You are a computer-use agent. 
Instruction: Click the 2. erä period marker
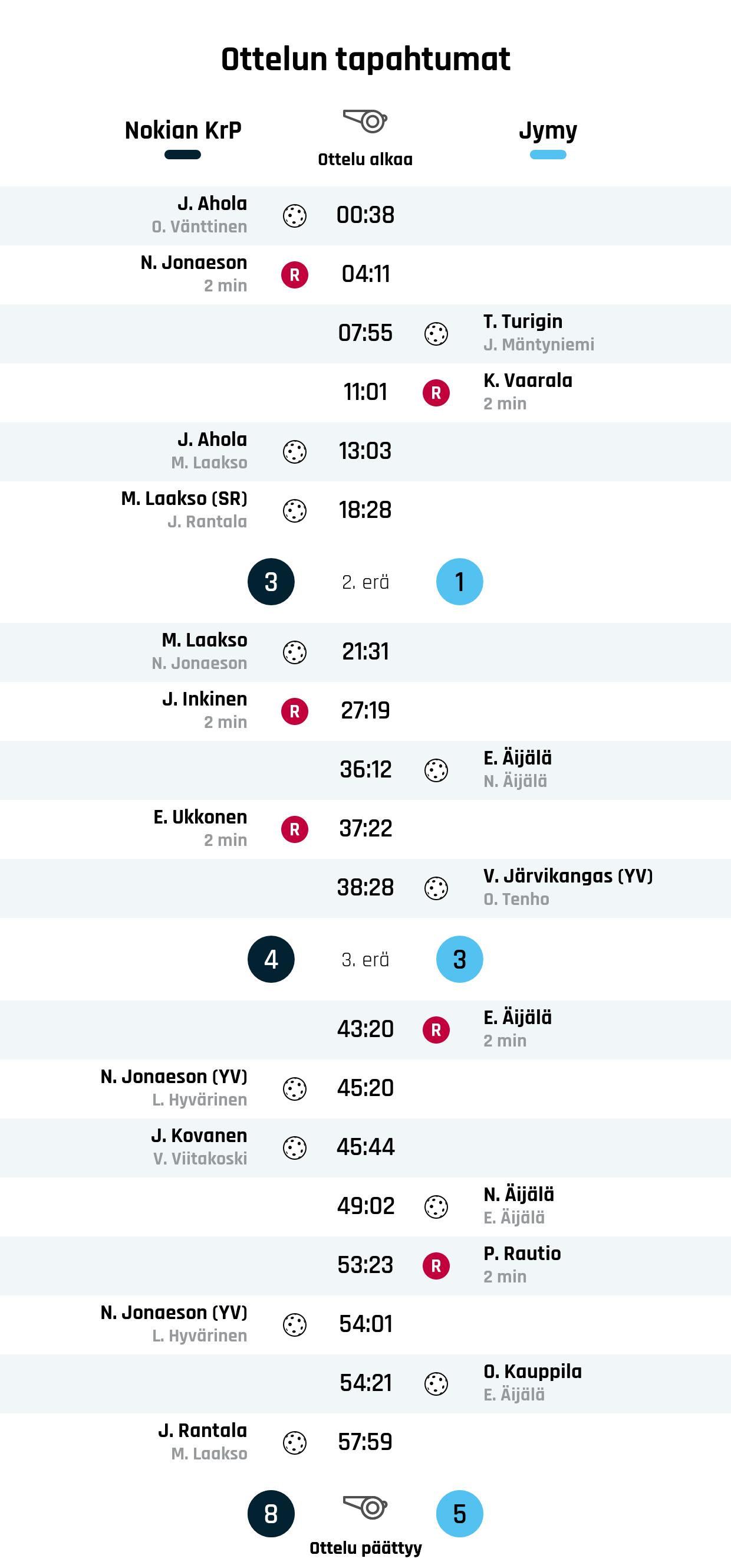(x=365, y=582)
